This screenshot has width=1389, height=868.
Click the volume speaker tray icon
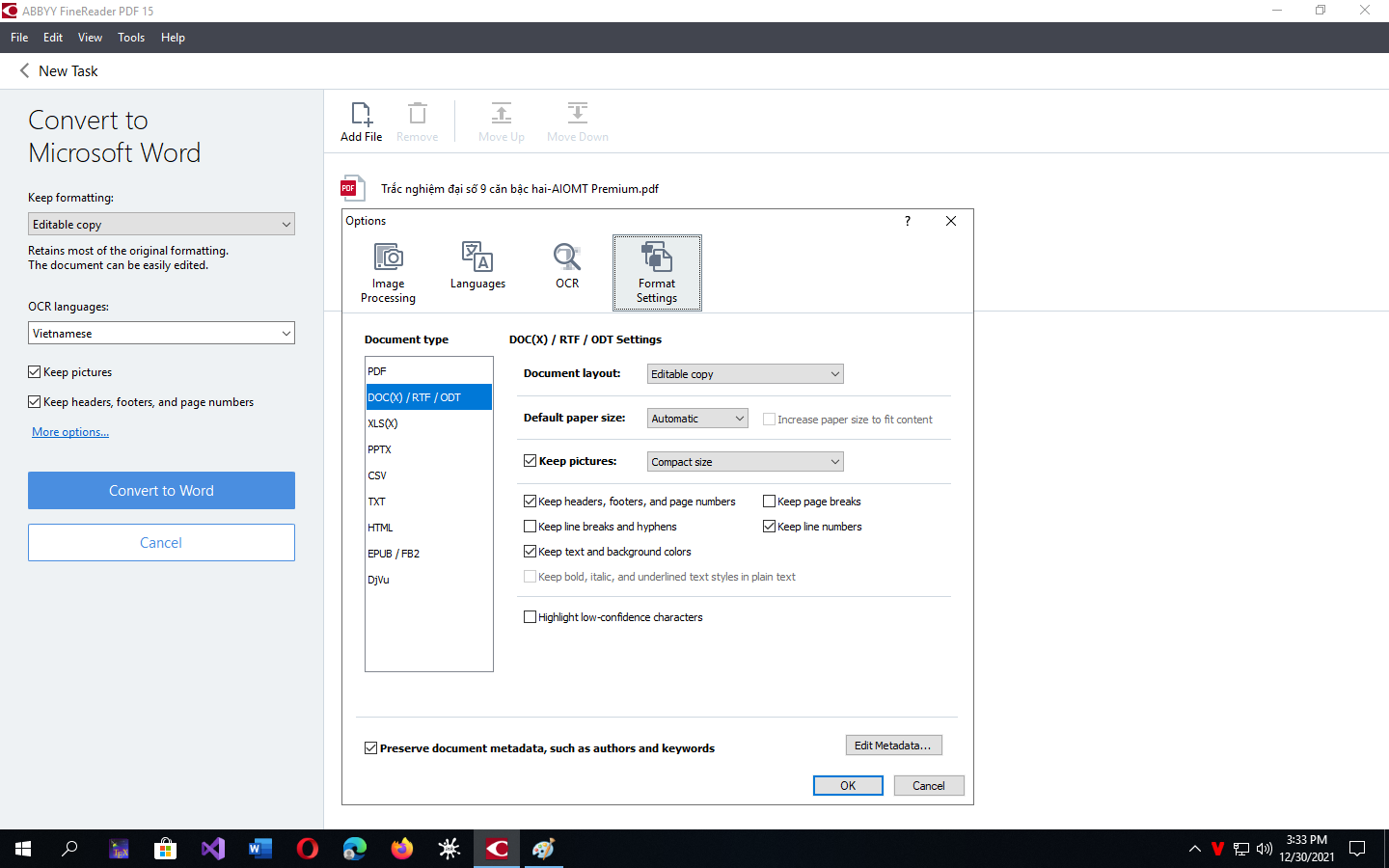coord(1265,849)
